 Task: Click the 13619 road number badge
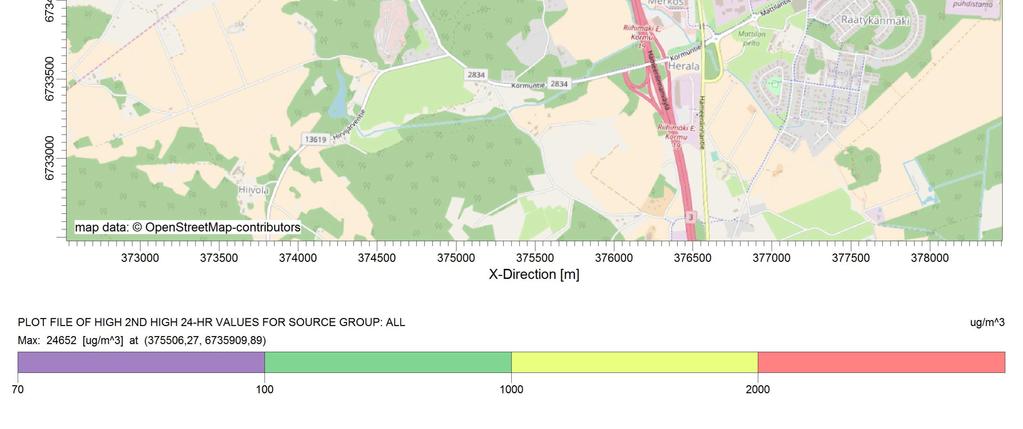315,140
